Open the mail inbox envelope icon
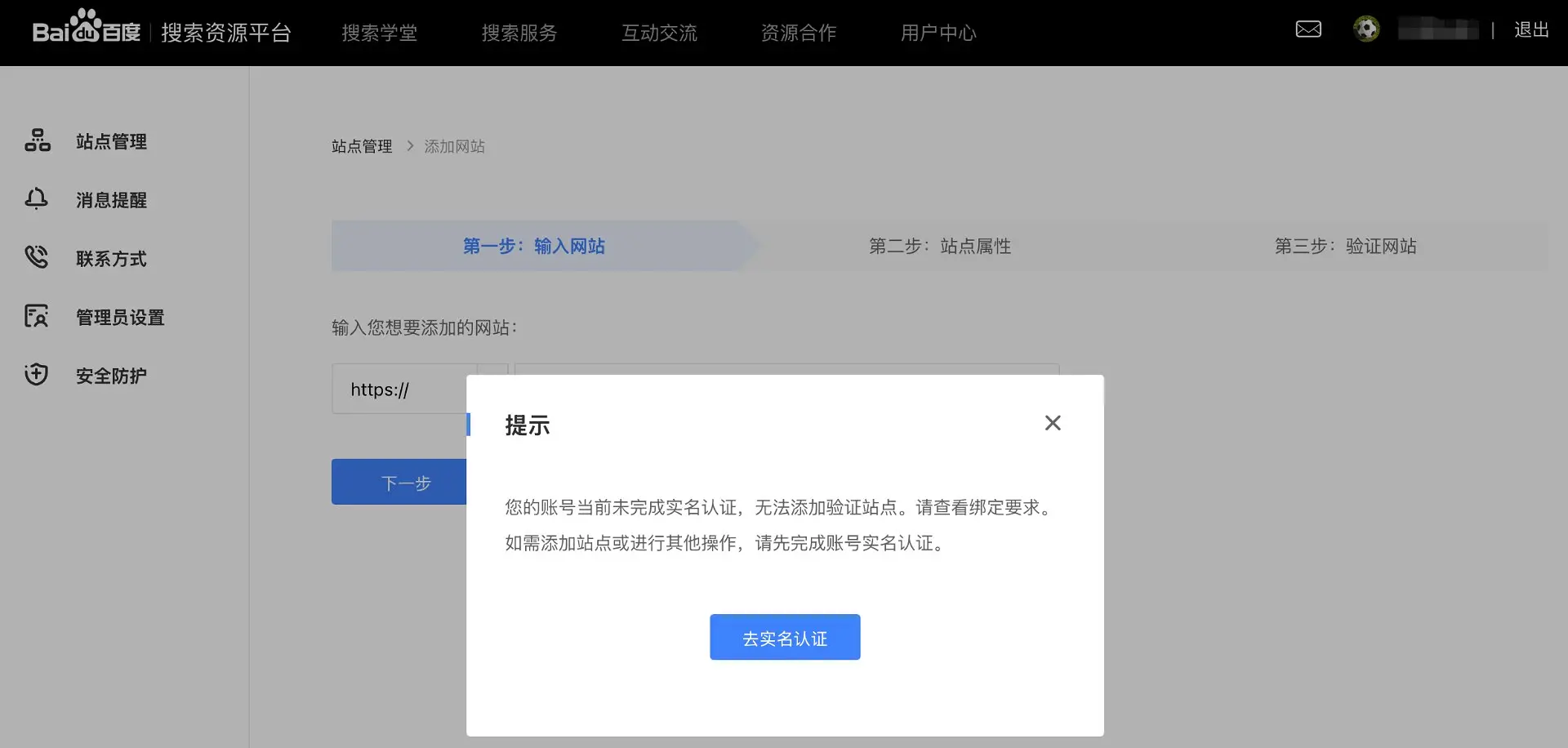Screen dimensions: 1568x748 click(1308, 29)
